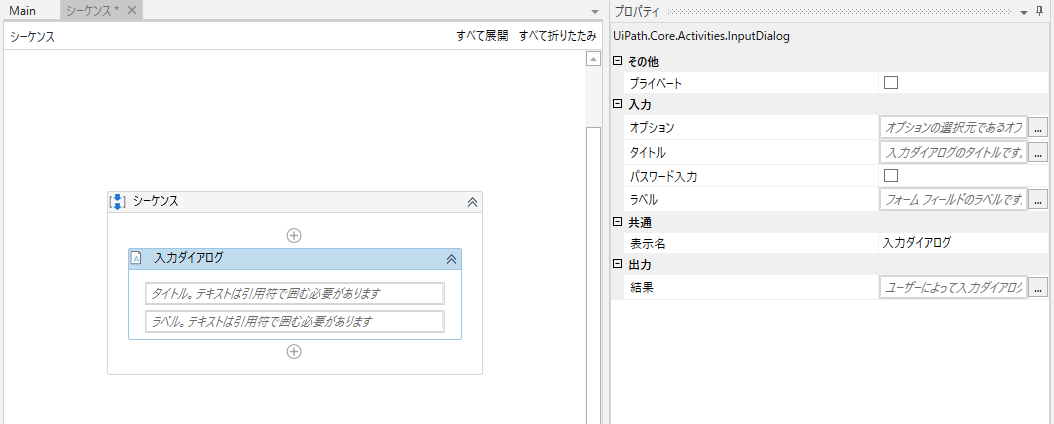
Task: Click the Input Dialog activity icon
Action: pyautogui.click(x=136, y=258)
